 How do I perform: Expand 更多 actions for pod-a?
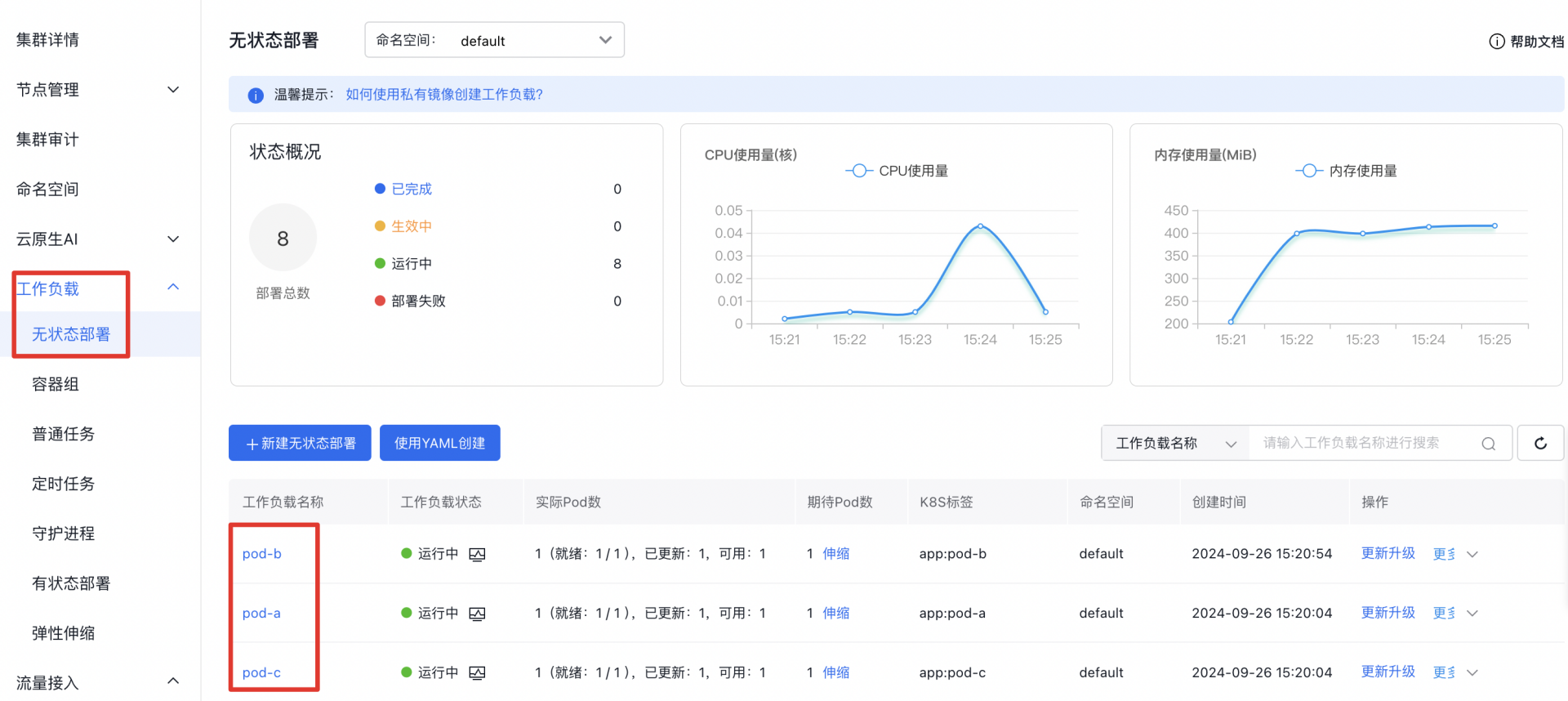(1455, 613)
